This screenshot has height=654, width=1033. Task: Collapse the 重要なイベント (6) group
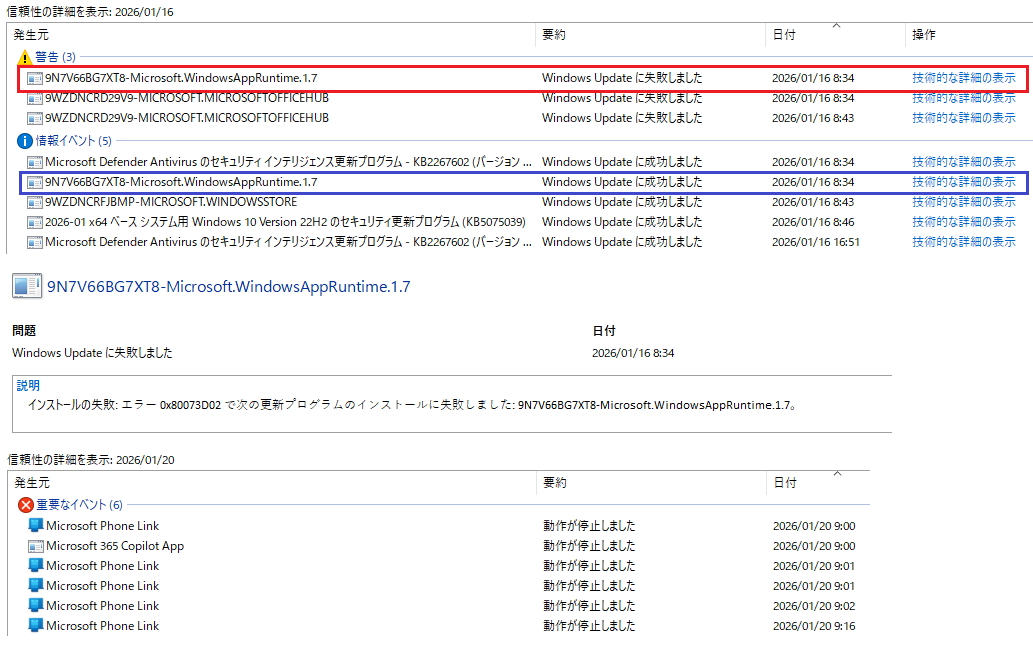click(x=79, y=505)
